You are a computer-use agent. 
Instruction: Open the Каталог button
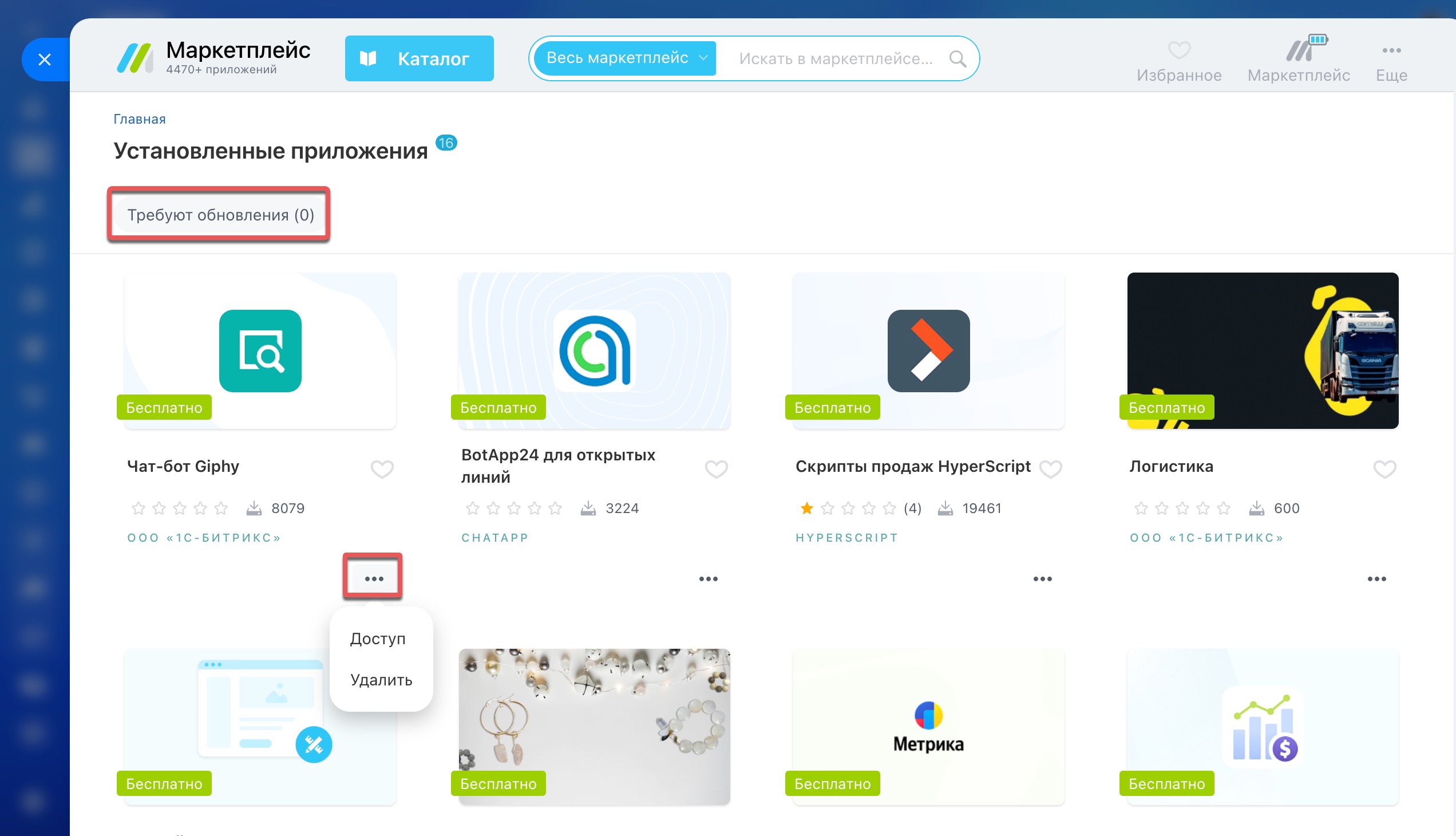click(x=419, y=58)
